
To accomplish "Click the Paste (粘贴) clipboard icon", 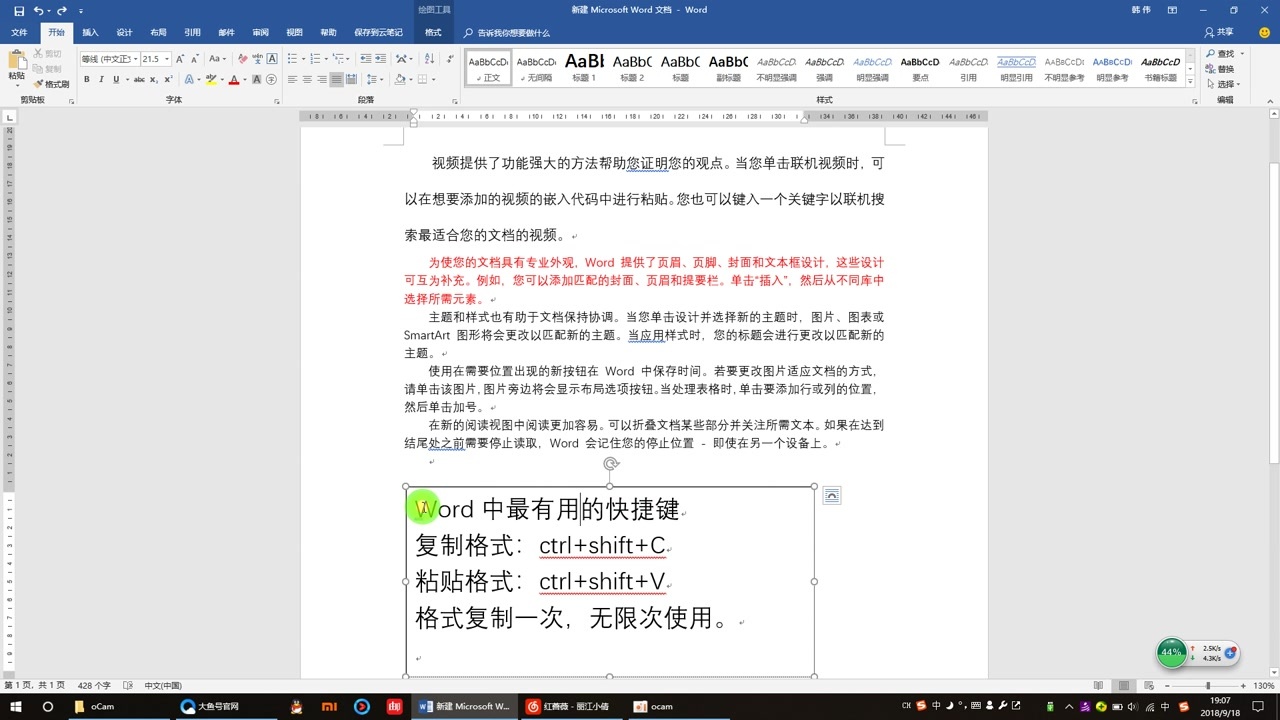I will coord(17,58).
